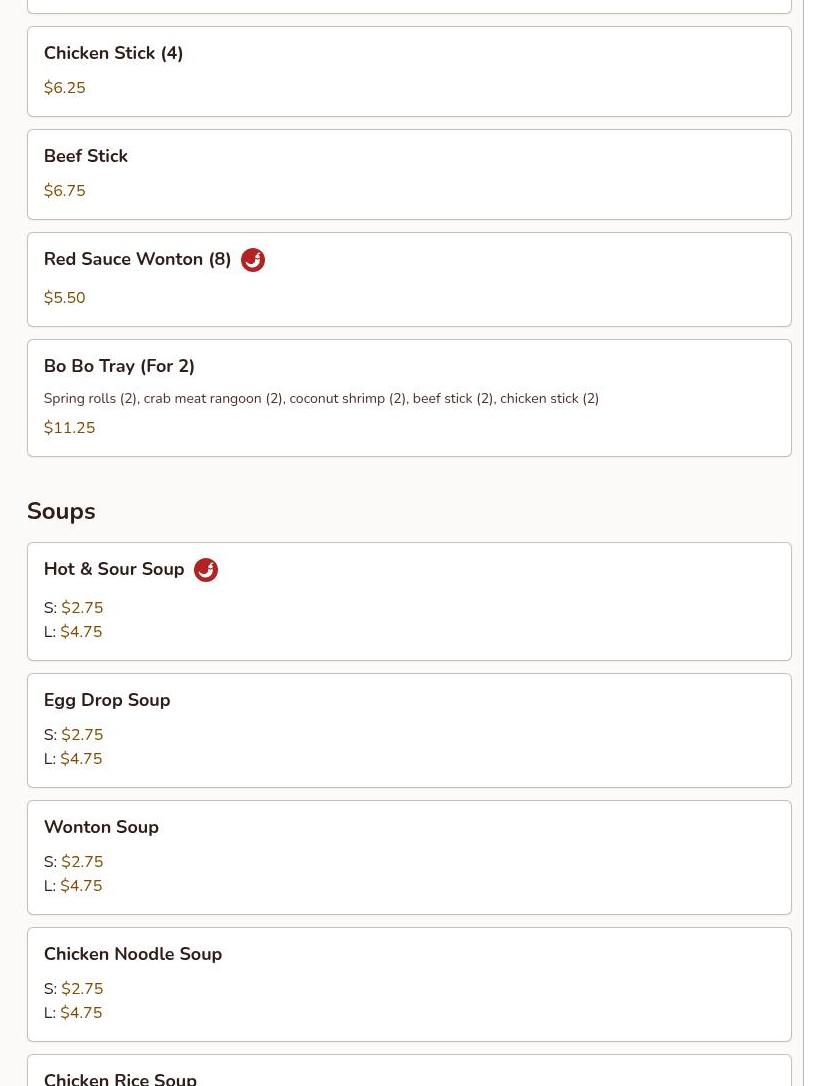Pick large Hot & Sour Soup price

[x=81, y=632]
